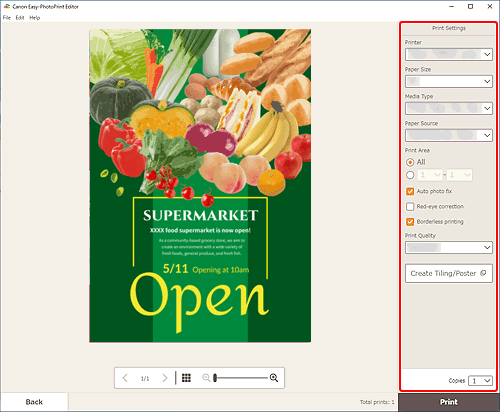
Task: Go to the next page arrow
Action: (x=165, y=378)
